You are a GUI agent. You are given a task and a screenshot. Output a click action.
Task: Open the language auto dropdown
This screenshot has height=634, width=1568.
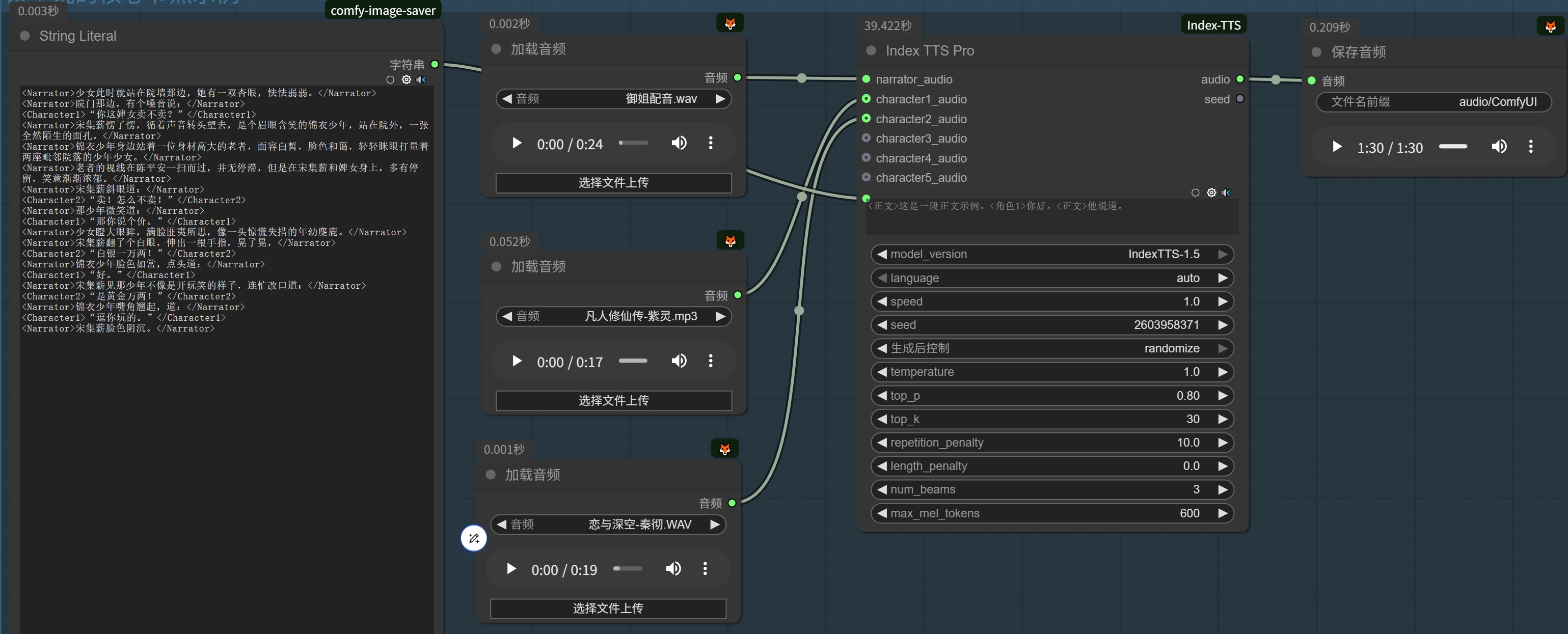coord(1051,278)
